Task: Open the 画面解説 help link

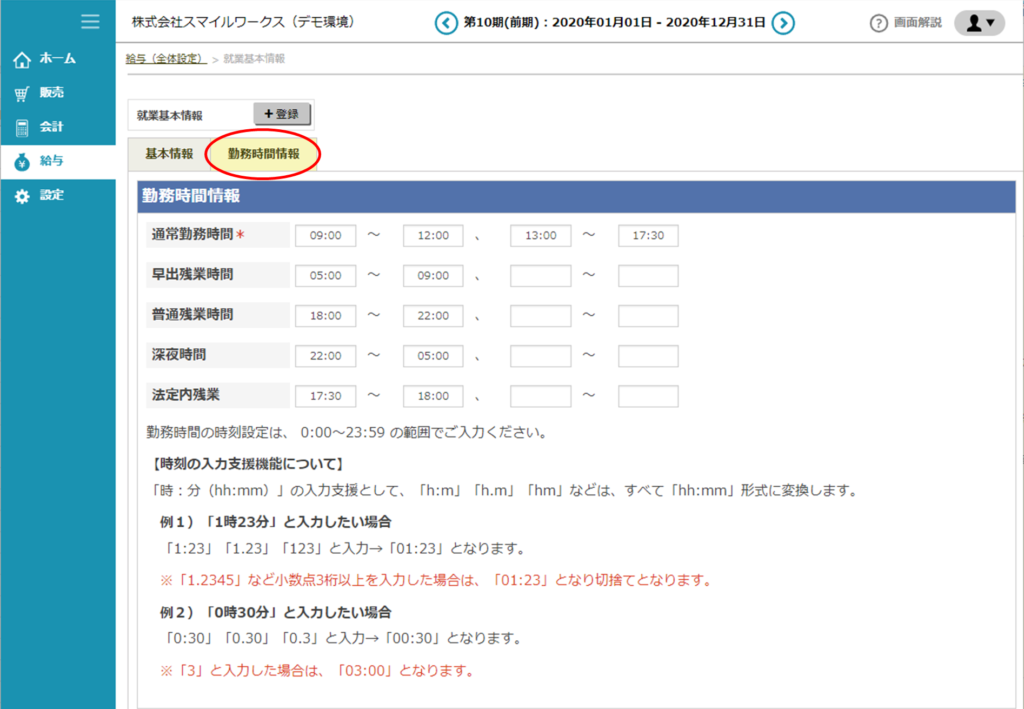Action: 918,23
